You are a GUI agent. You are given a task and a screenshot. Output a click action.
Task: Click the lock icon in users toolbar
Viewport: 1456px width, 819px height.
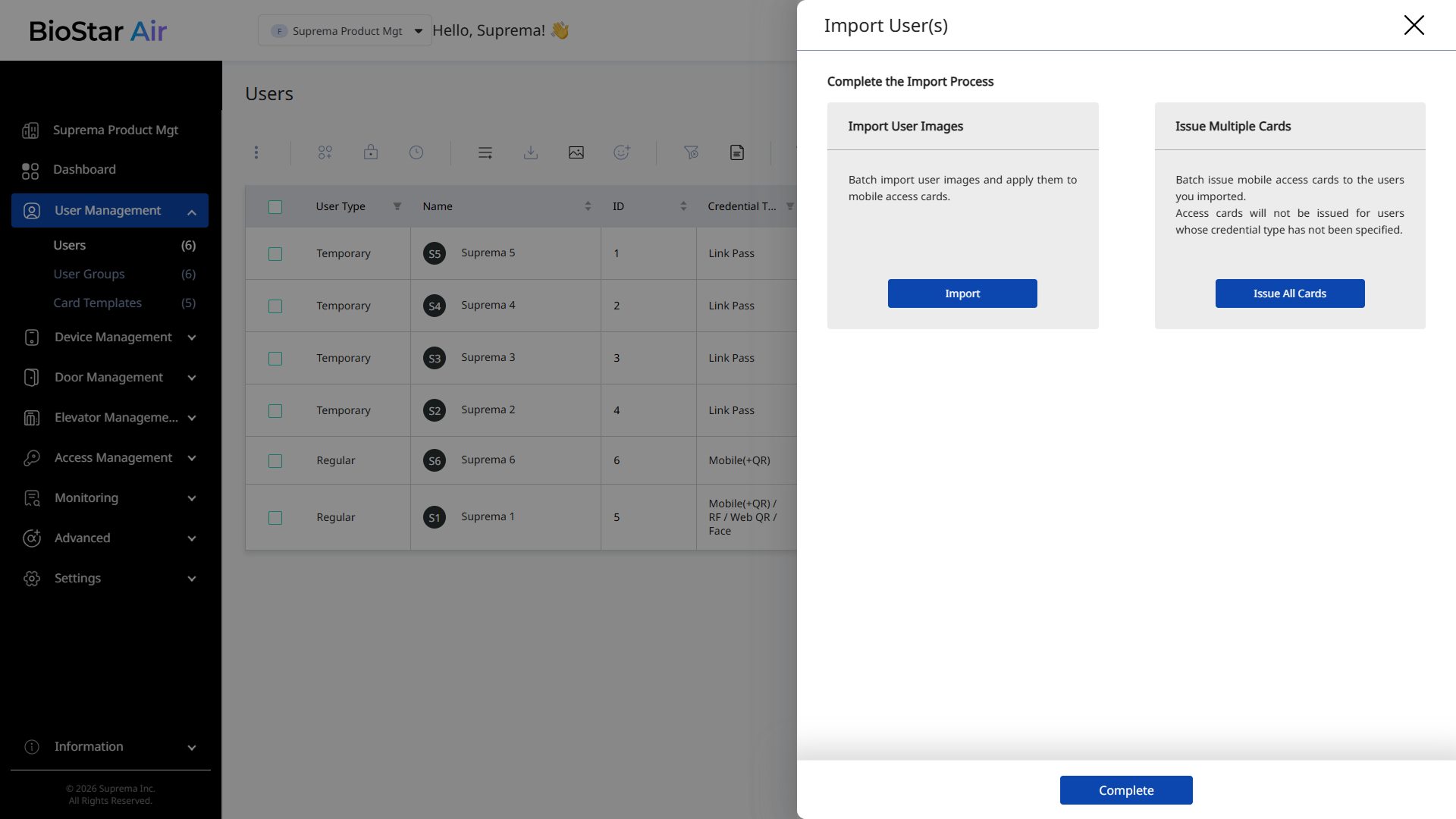coord(371,152)
